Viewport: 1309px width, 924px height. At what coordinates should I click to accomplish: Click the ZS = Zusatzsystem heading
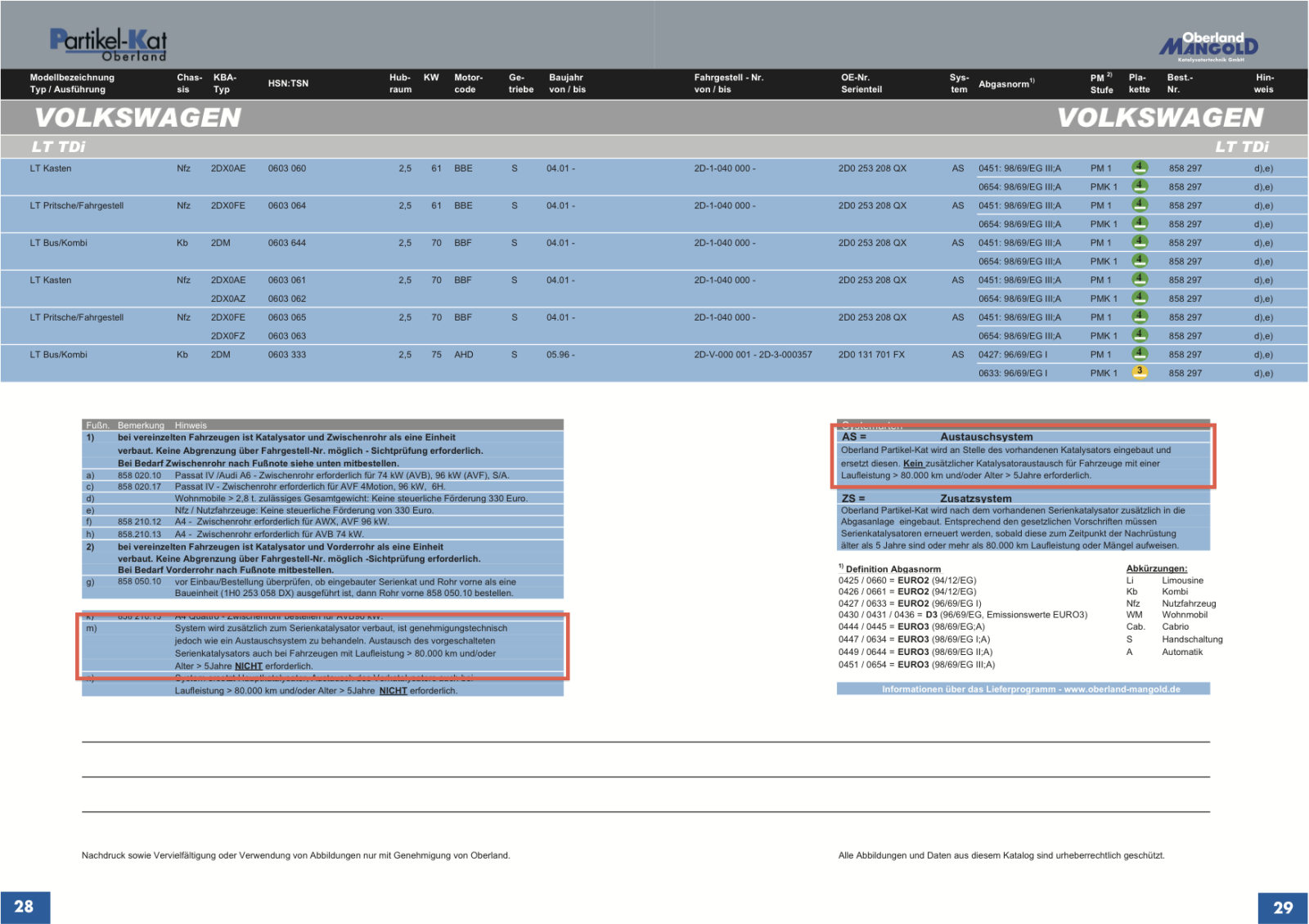(x=975, y=498)
